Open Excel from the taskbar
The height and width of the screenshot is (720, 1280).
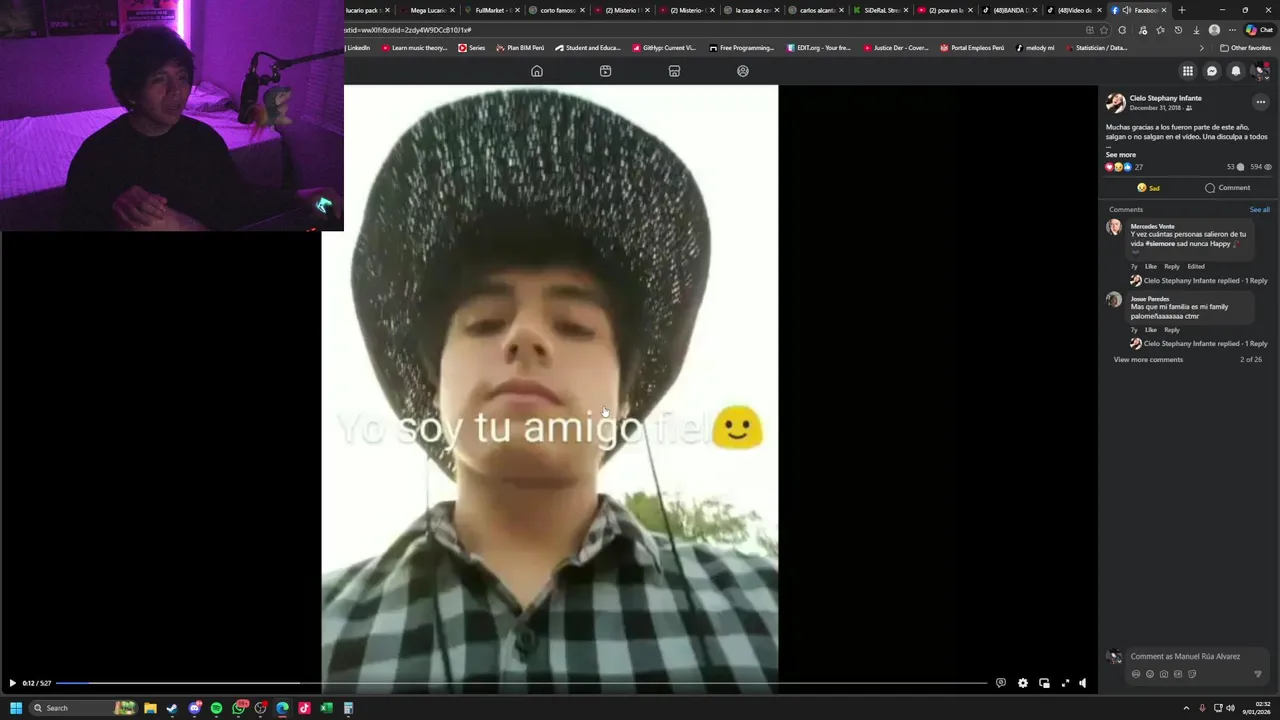tap(326, 708)
